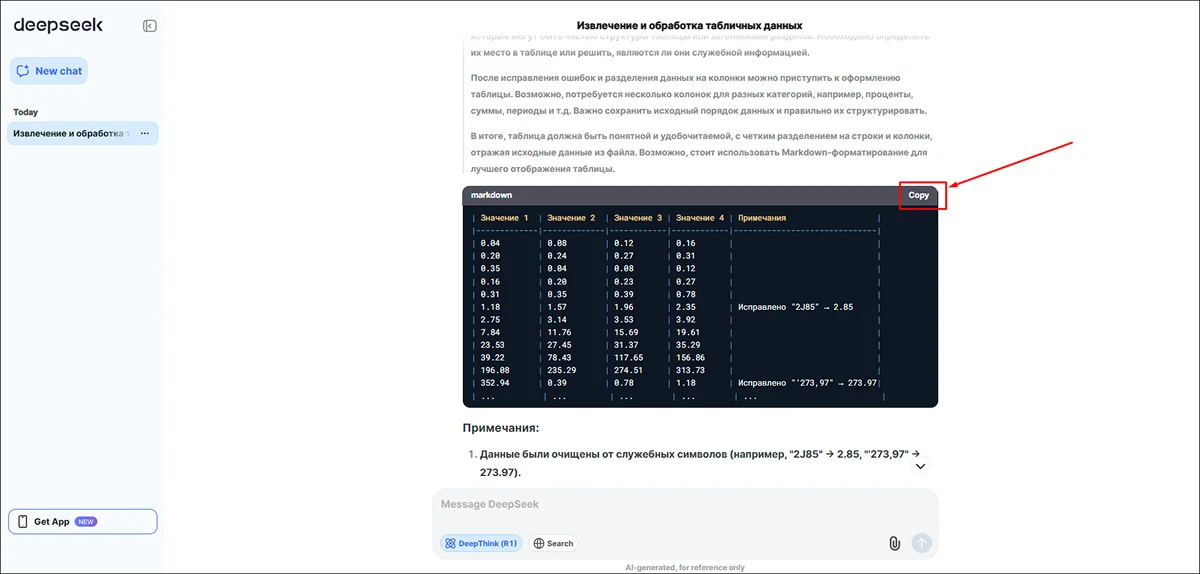Click the 'Значение 1' column header
Image resolution: width=1200 pixels, height=574 pixels.
pos(504,218)
